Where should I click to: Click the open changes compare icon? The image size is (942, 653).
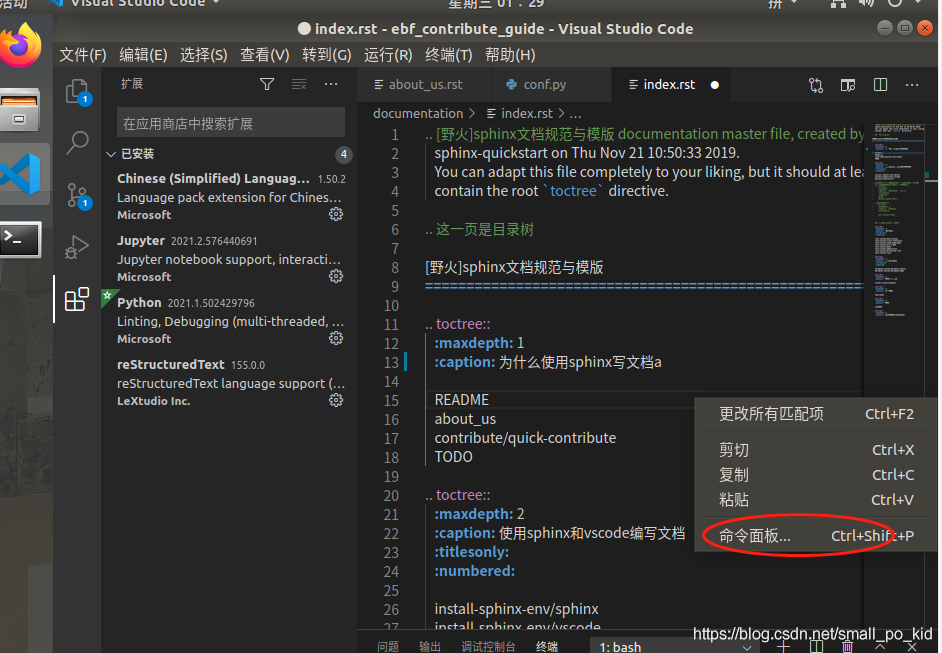(816, 85)
